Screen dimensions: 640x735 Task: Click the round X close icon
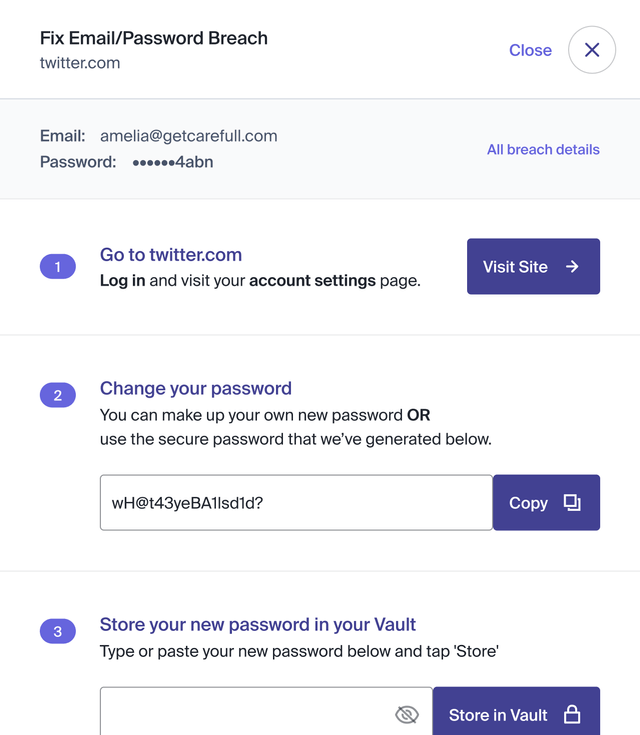click(592, 50)
